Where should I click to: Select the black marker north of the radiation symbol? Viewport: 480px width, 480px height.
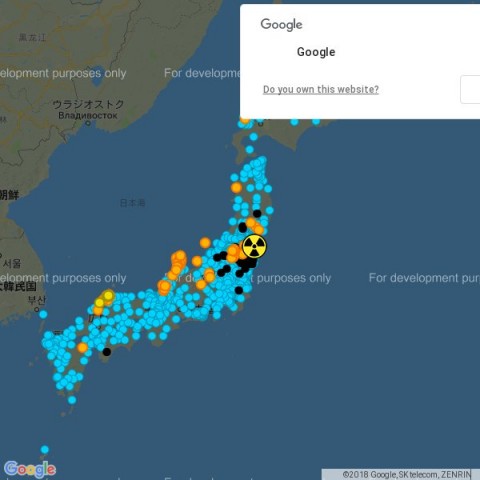pos(257,213)
